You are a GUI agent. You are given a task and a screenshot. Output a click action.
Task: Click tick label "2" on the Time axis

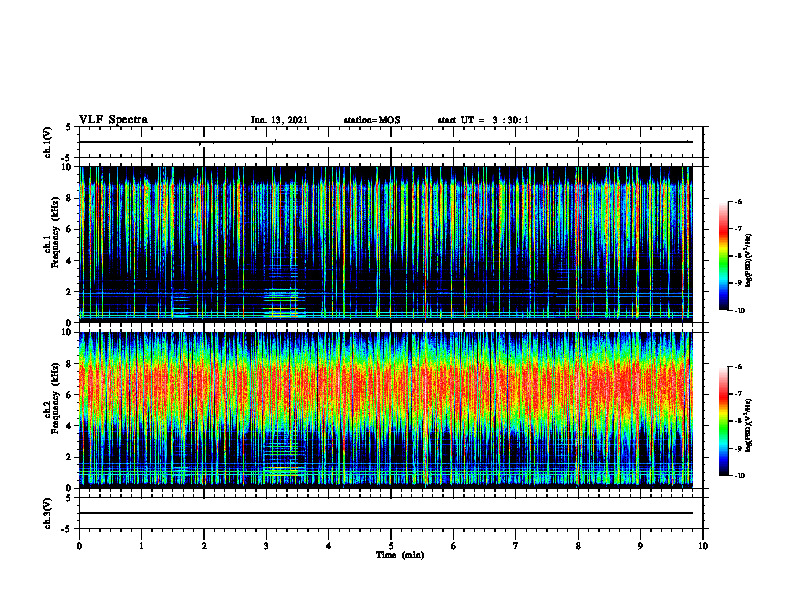(x=204, y=546)
